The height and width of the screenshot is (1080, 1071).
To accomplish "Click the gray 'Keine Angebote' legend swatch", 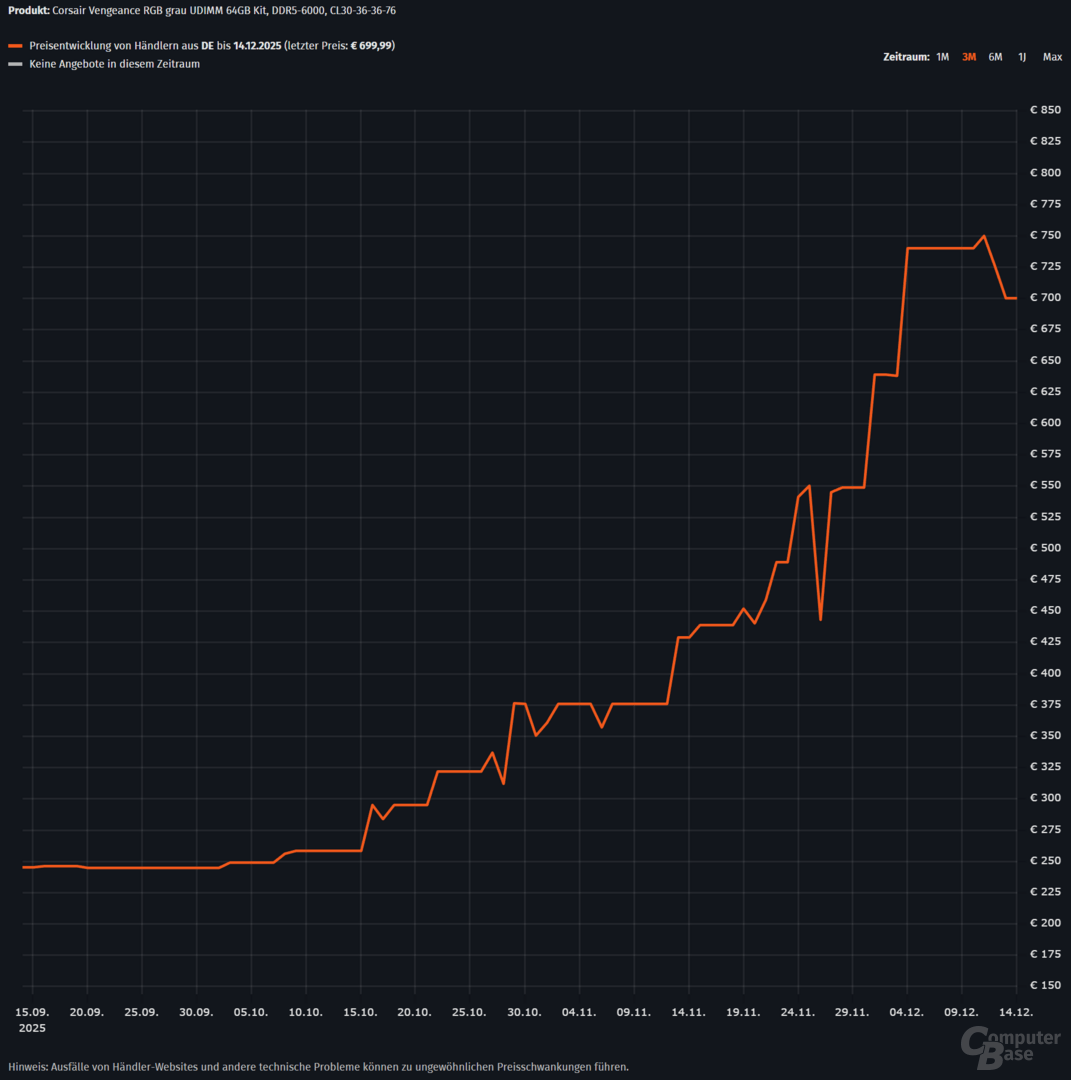I will (15, 64).
